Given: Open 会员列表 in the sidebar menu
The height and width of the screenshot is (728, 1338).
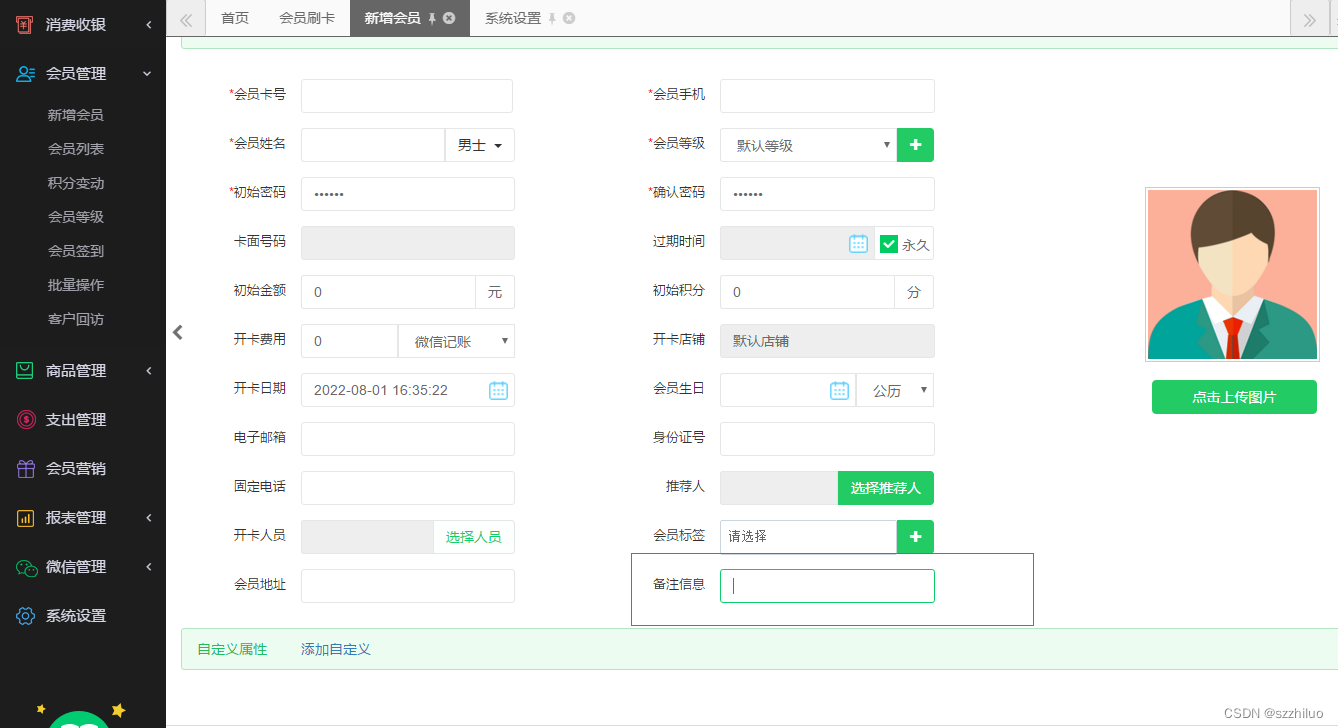Looking at the screenshot, I should click(x=76, y=149).
